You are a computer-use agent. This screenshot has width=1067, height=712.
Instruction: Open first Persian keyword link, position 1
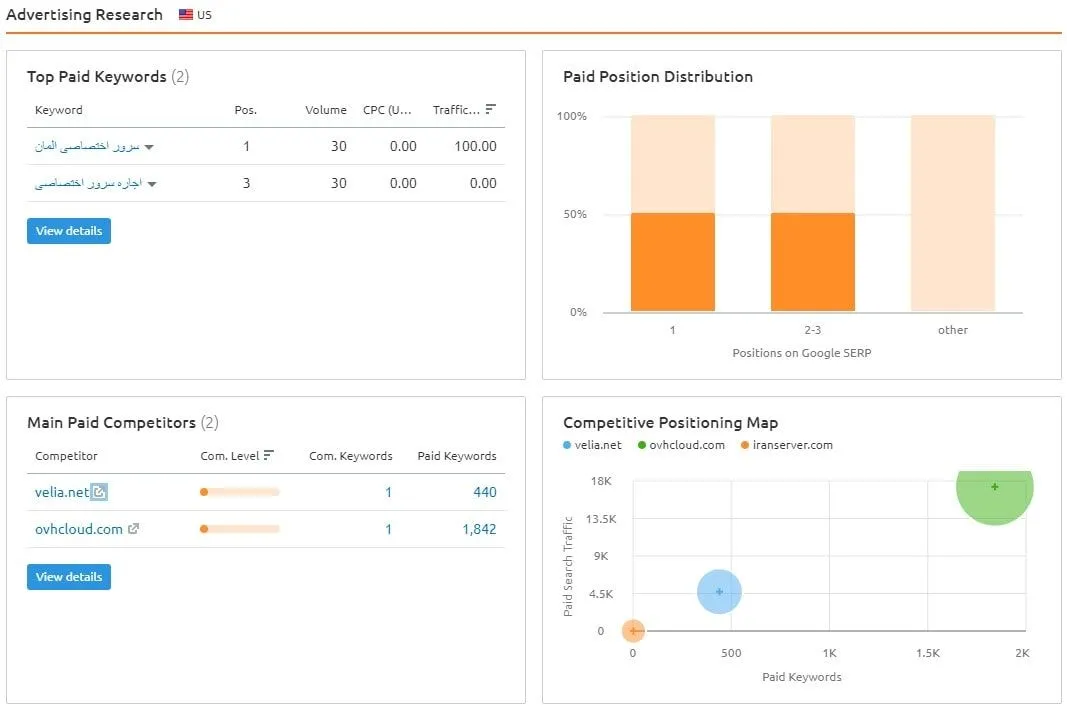[x=87, y=146]
